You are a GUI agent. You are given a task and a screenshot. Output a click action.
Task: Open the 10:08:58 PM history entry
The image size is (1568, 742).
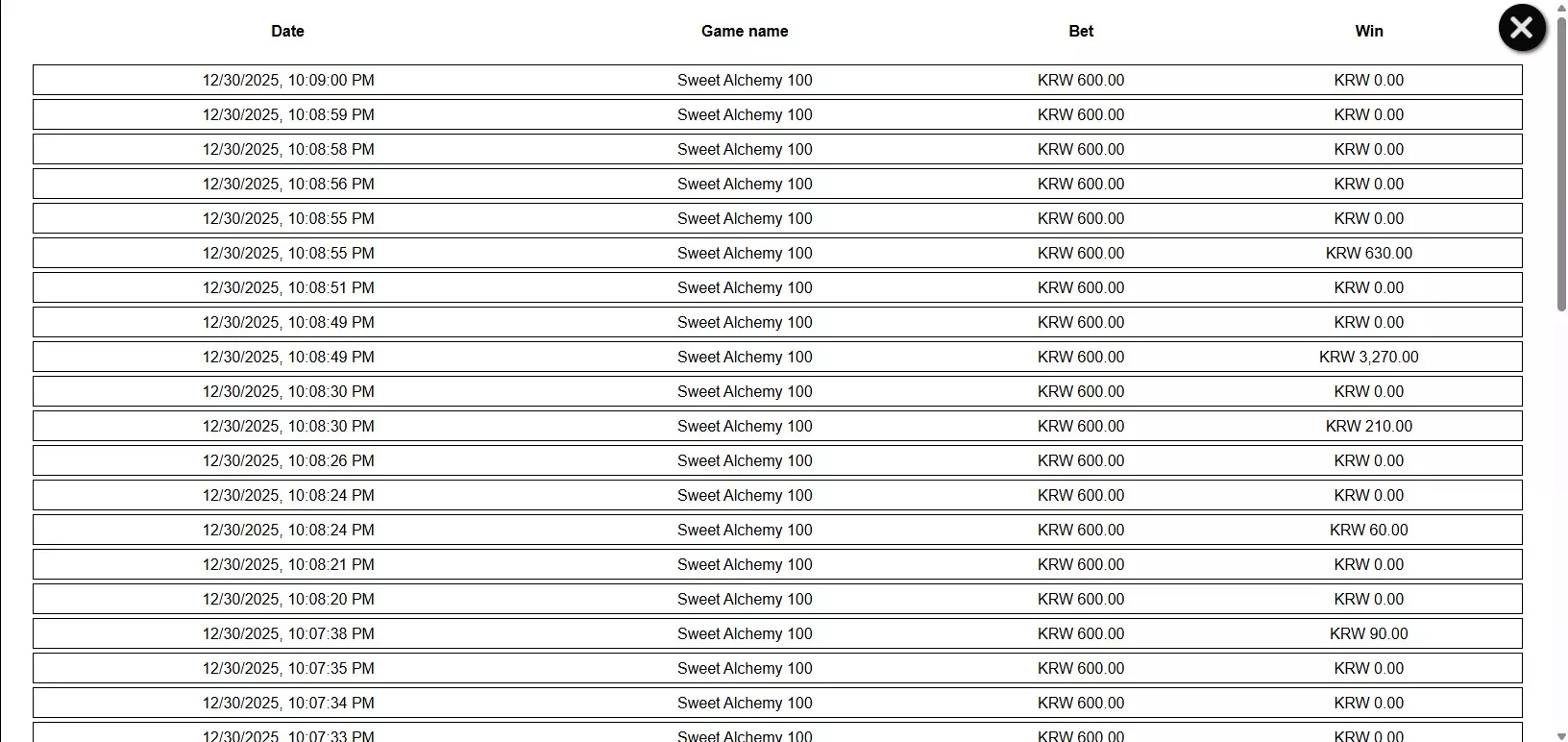coord(777,149)
